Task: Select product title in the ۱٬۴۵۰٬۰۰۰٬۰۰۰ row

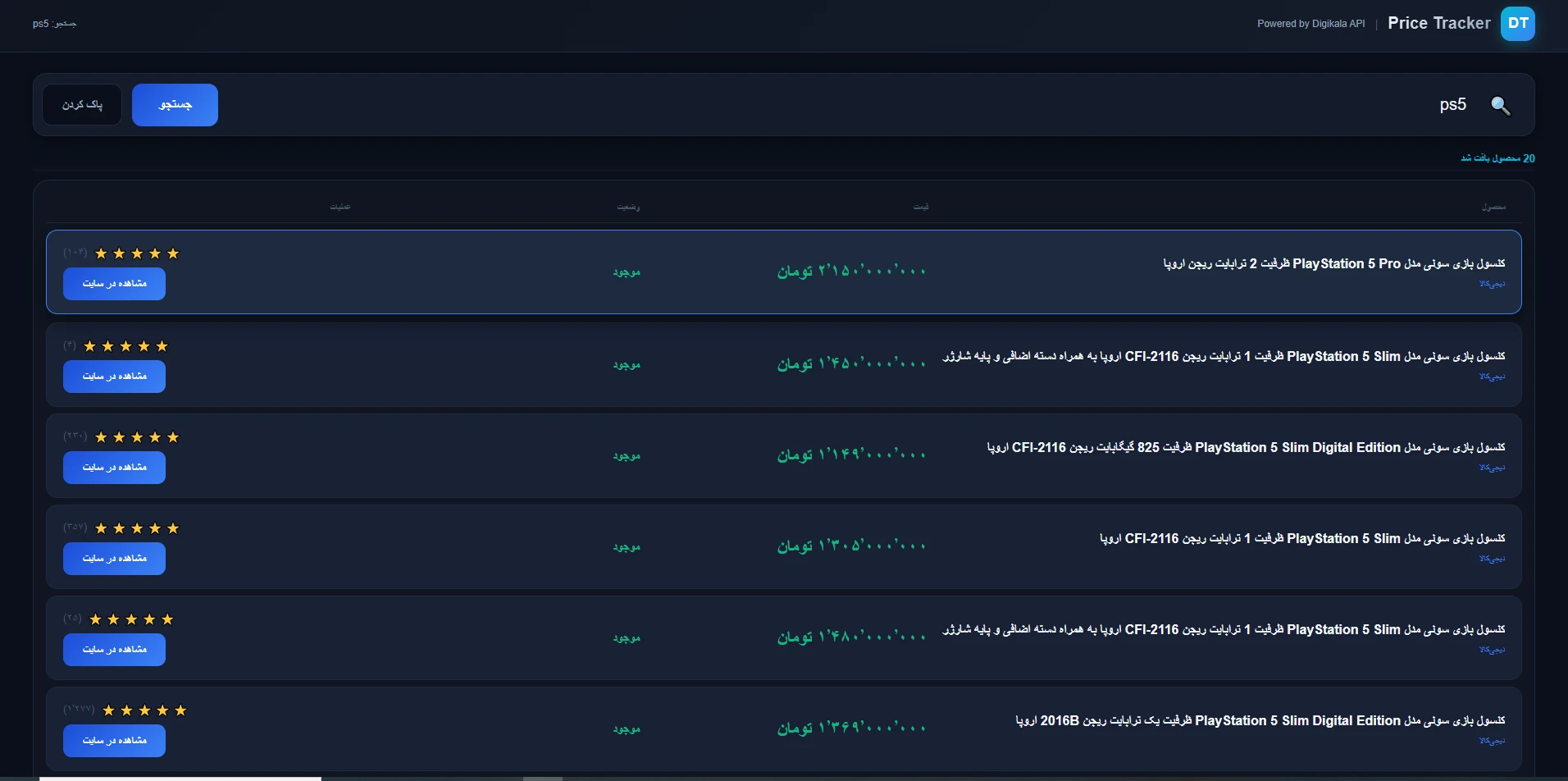Action: (1224, 356)
